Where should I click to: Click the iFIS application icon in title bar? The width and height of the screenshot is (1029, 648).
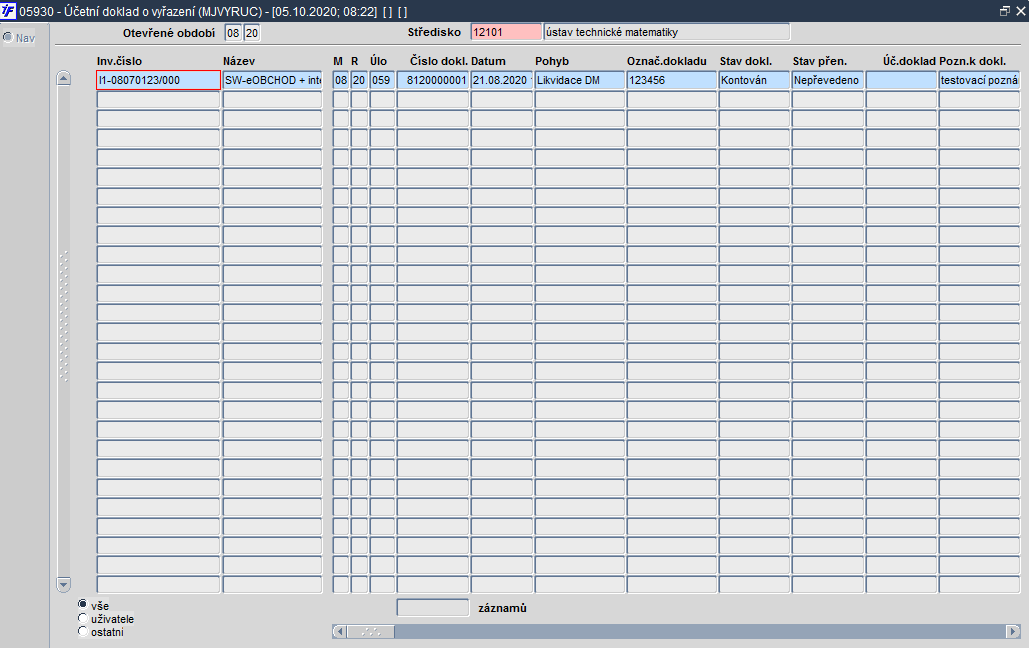[8, 11]
